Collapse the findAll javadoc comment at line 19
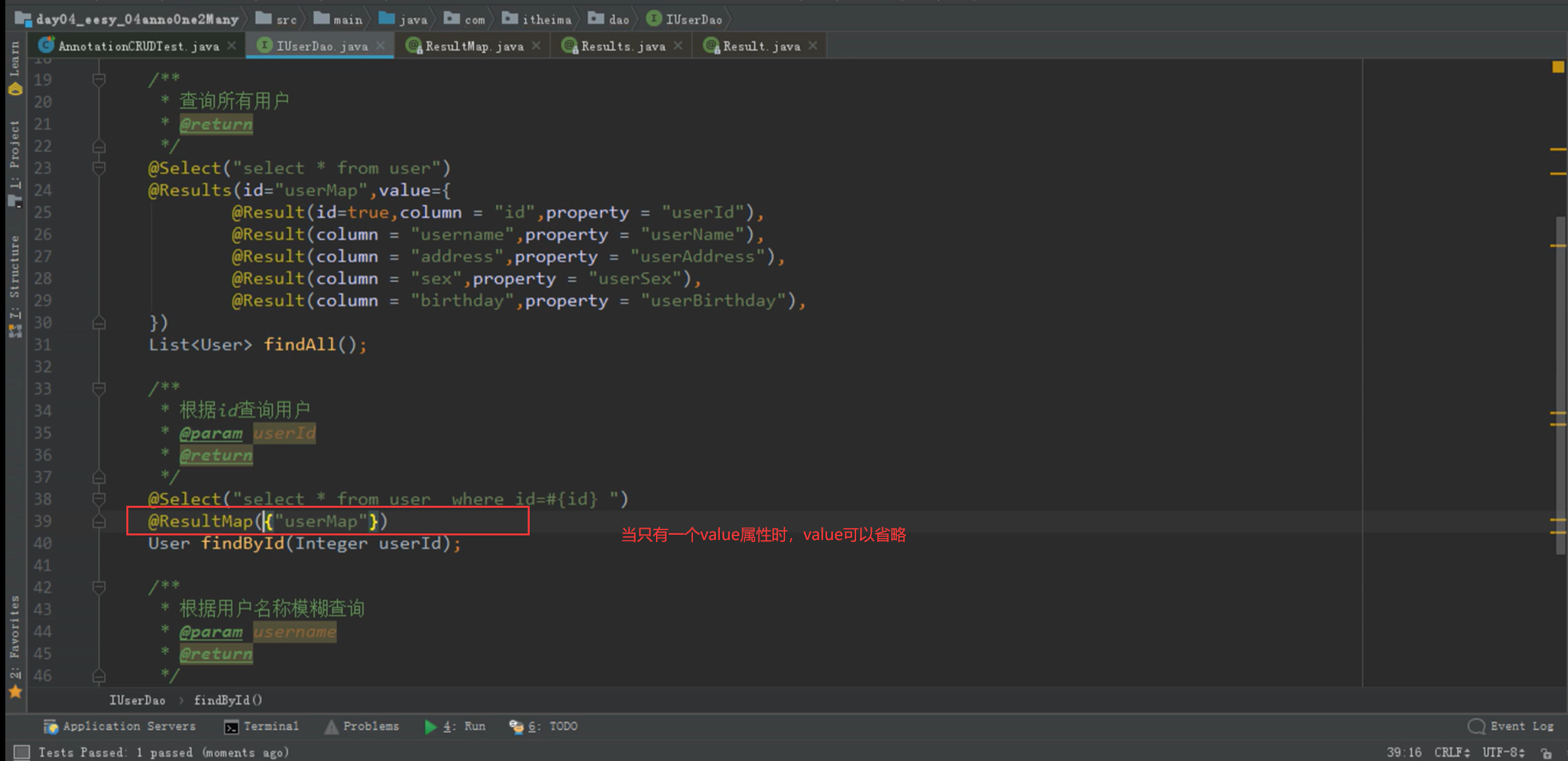The width and height of the screenshot is (1568, 761). point(99,80)
